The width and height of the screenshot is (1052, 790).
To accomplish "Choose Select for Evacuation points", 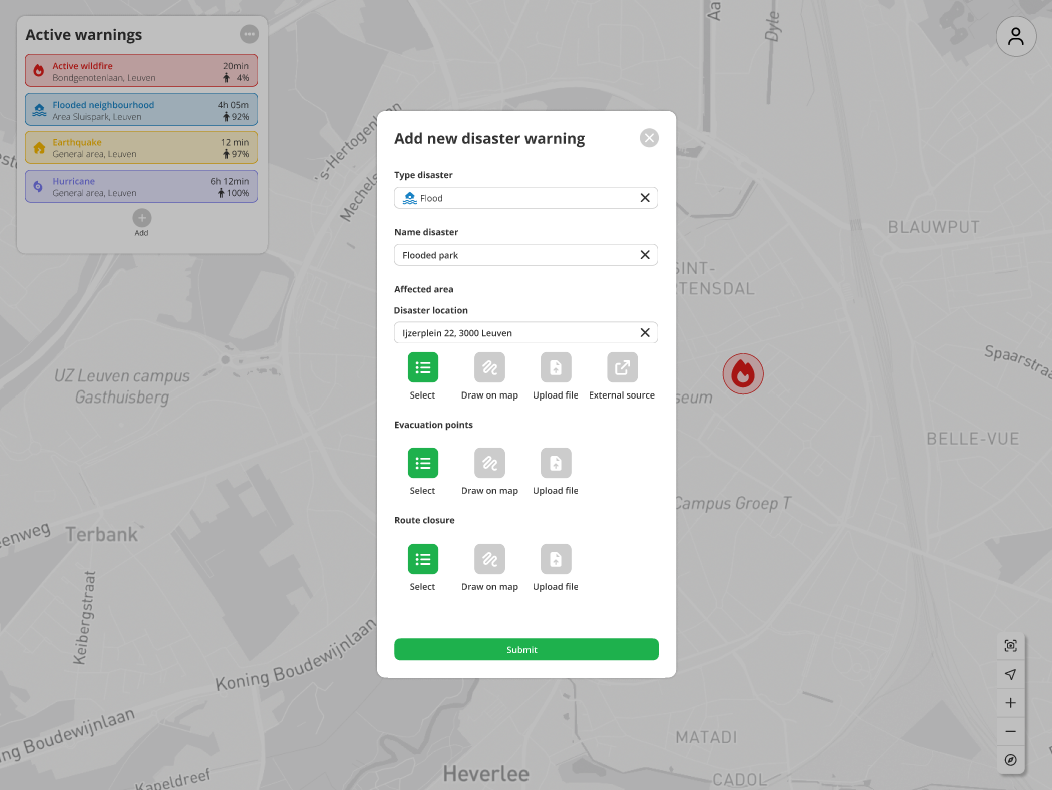I will (423, 463).
